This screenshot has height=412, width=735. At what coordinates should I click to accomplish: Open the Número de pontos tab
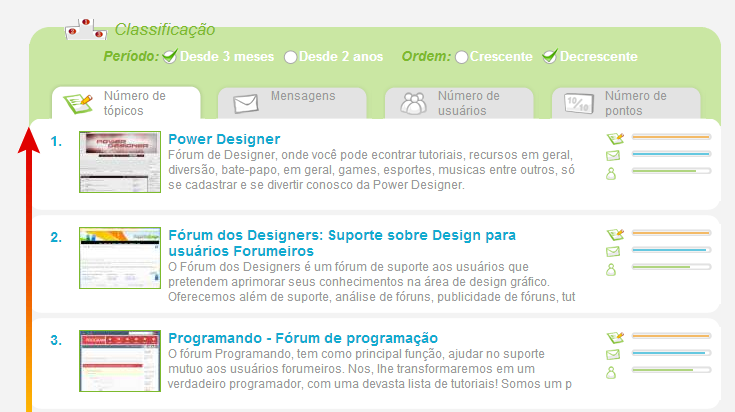[626, 103]
